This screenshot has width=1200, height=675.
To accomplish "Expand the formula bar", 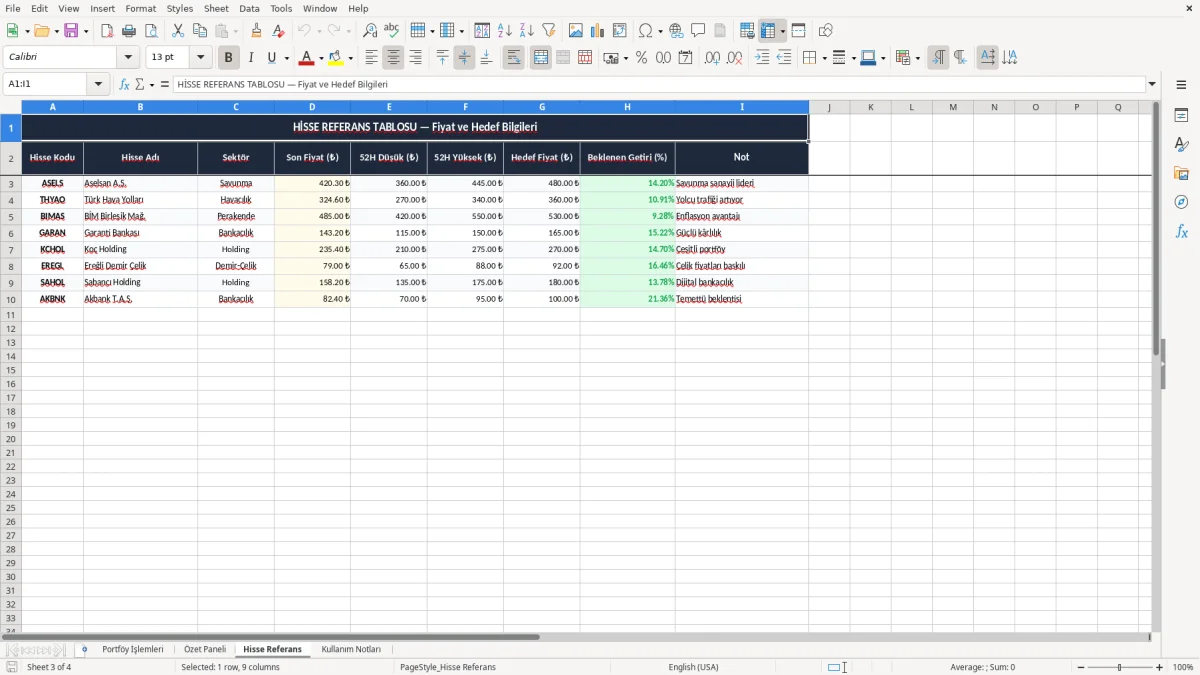I will (1152, 85).
